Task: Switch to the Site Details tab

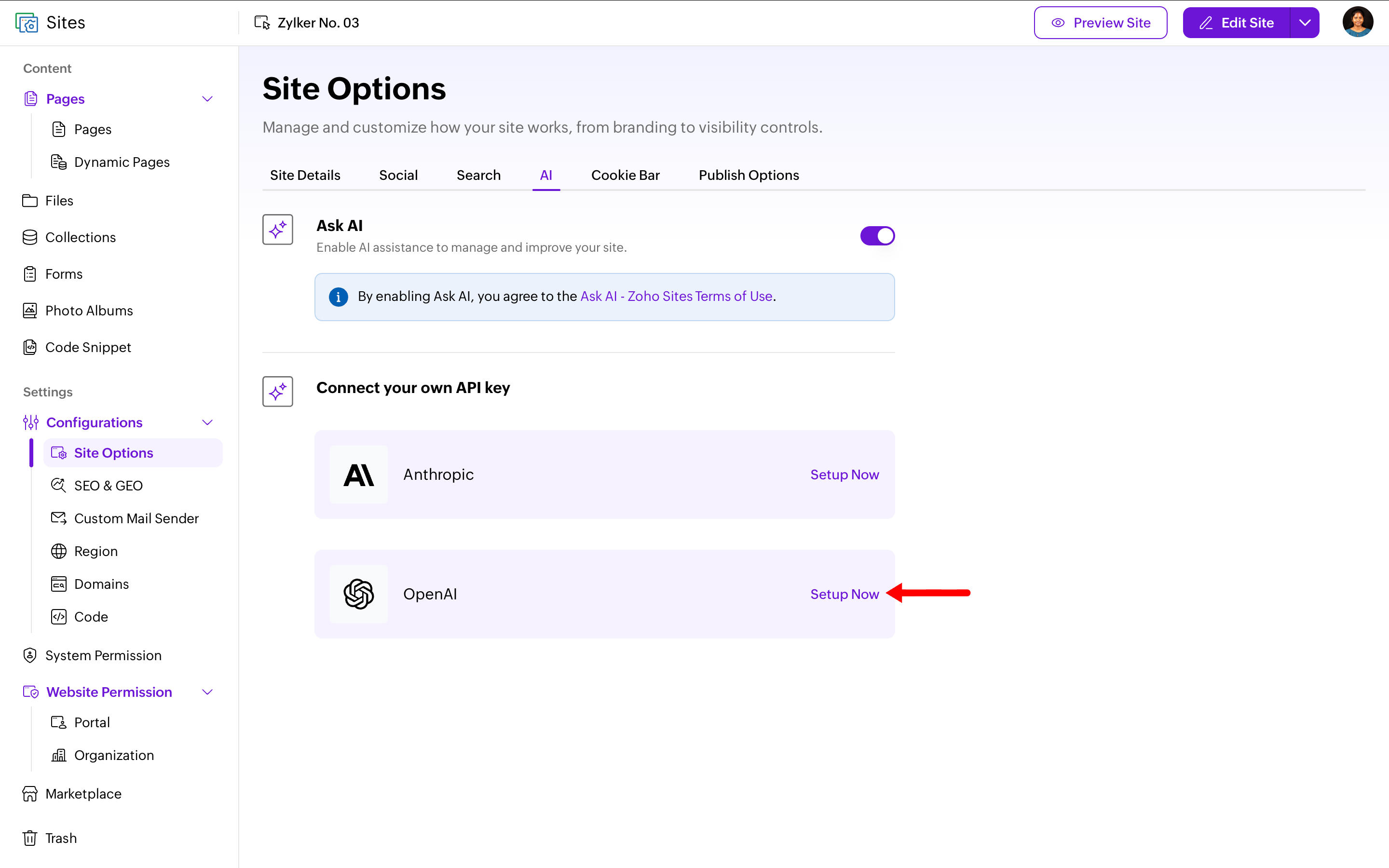Action: point(305,175)
